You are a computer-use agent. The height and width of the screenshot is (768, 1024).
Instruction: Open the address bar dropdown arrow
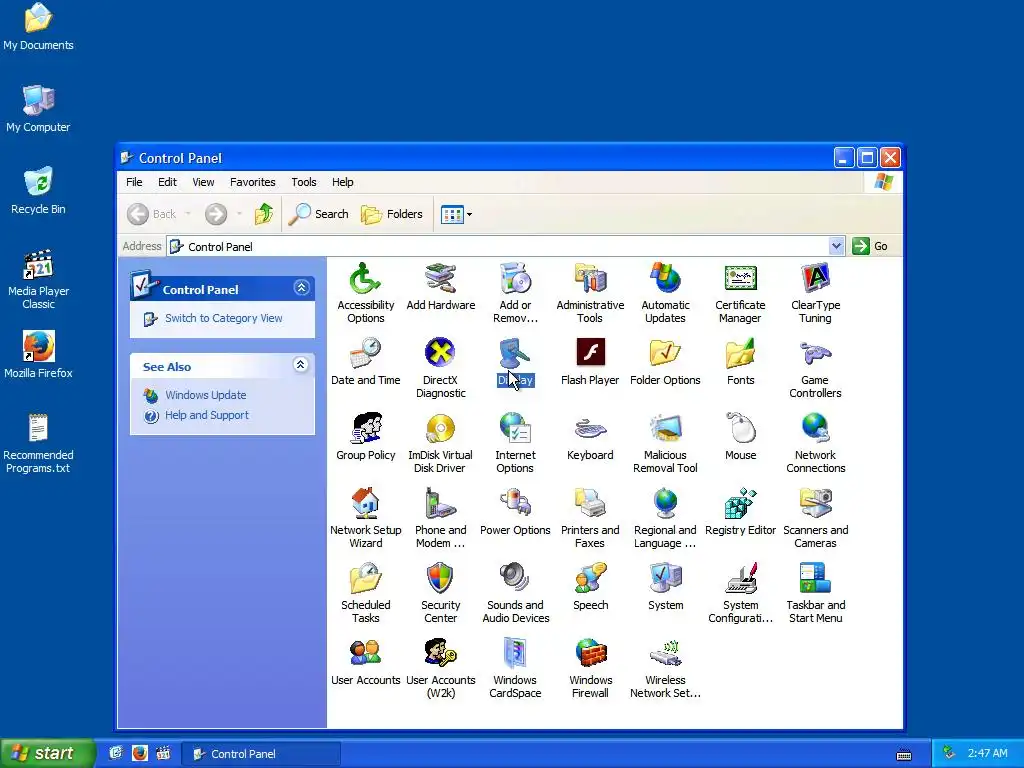[836, 246]
